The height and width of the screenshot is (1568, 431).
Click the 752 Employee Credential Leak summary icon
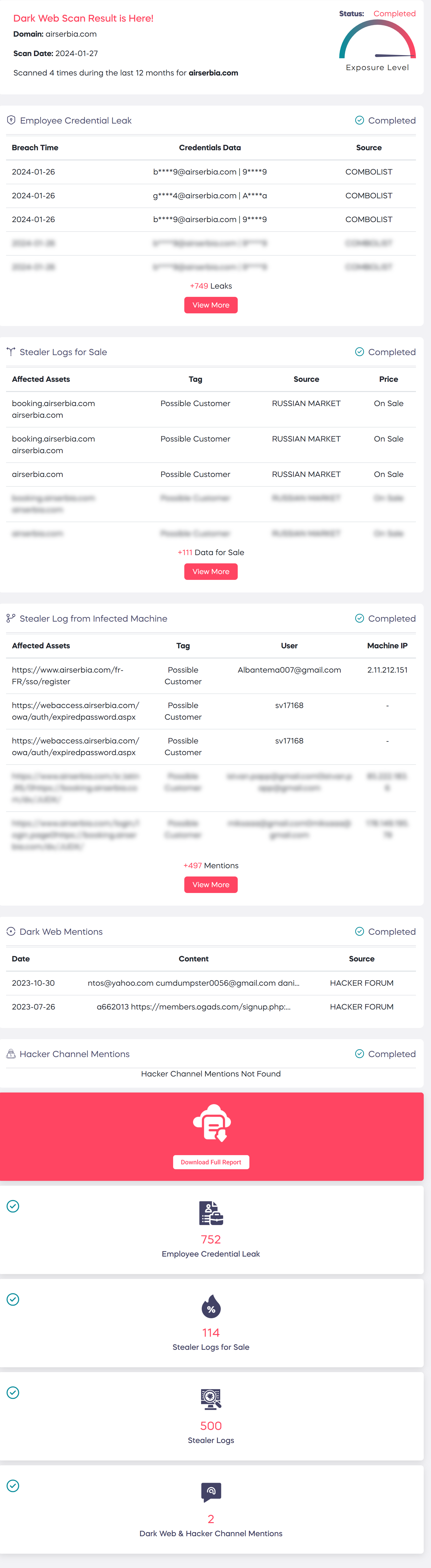[x=211, y=1213]
